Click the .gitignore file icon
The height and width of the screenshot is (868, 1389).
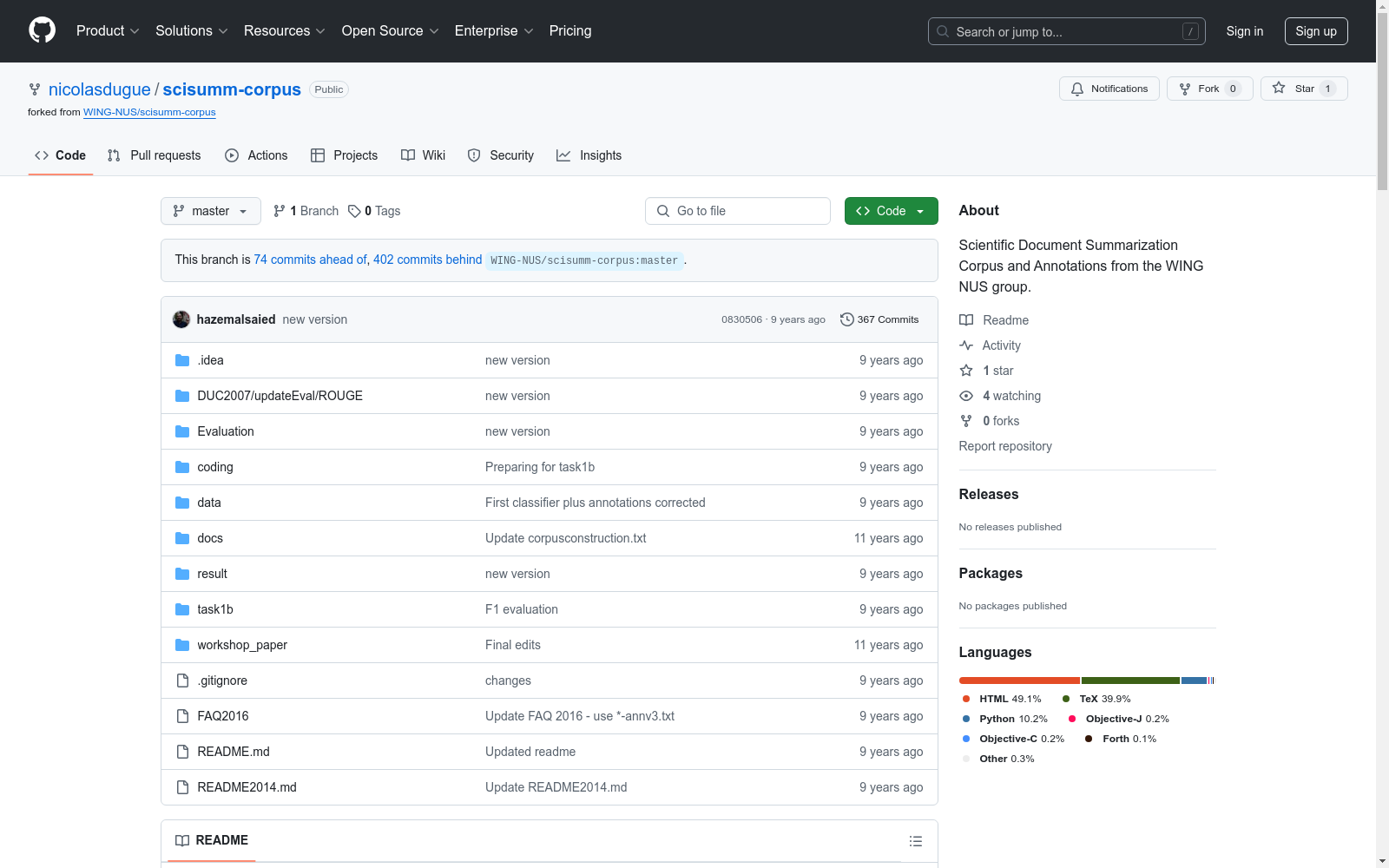[182, 681]
